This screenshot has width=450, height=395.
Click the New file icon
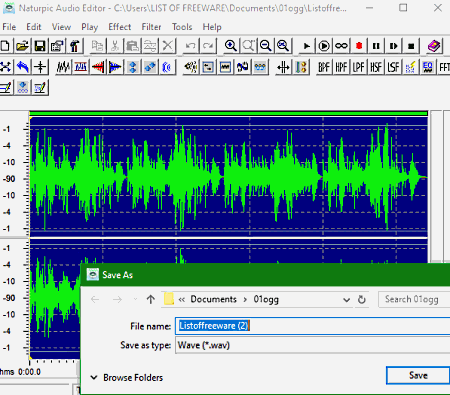(5, 46)
